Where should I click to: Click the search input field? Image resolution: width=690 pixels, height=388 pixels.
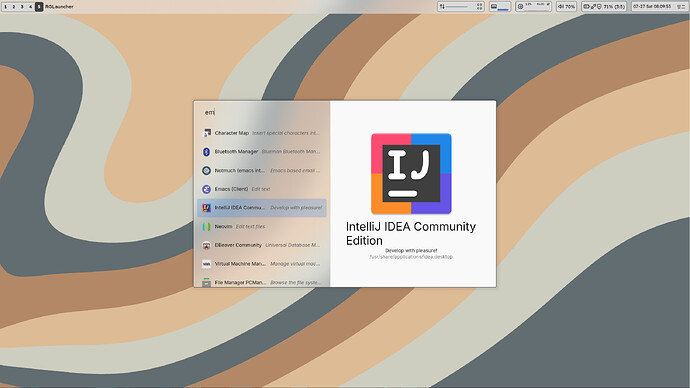click(262, 113)
